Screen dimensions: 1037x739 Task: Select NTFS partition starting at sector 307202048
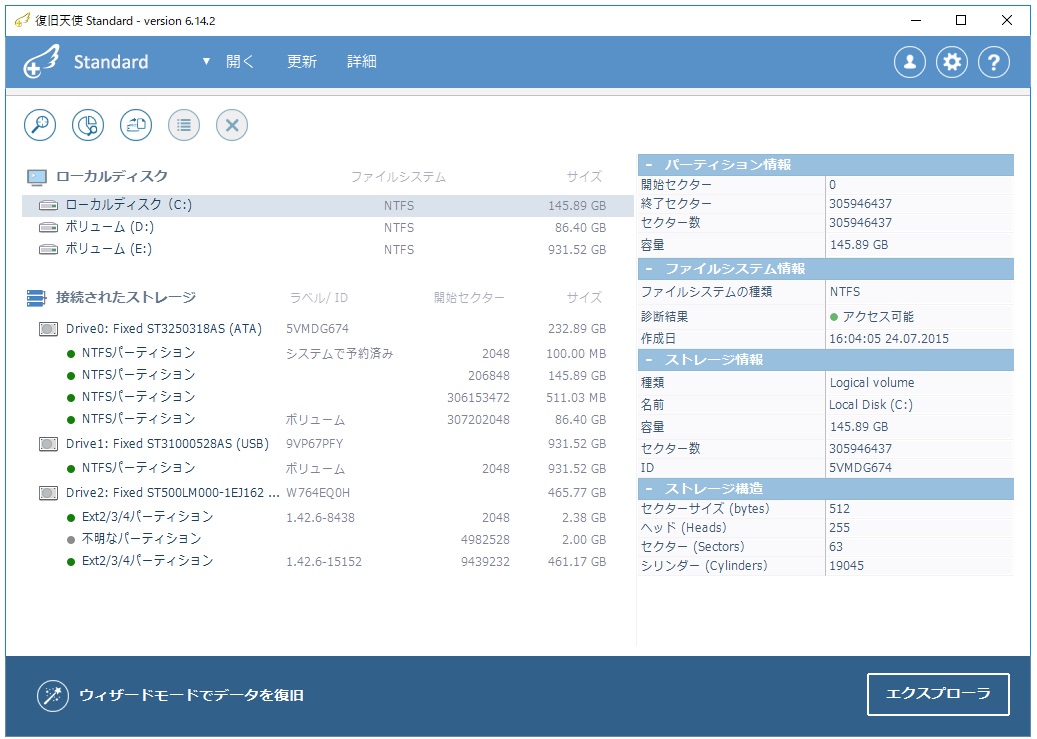tap(327, 419)
